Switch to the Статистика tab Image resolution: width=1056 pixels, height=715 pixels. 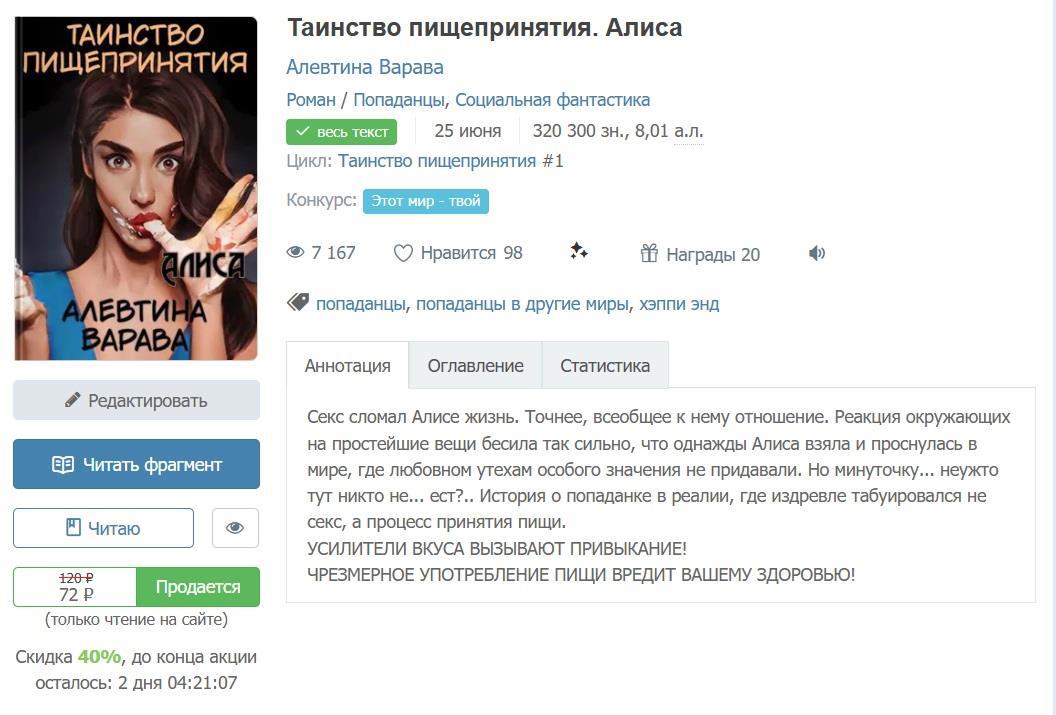click(x=605, y=366)
